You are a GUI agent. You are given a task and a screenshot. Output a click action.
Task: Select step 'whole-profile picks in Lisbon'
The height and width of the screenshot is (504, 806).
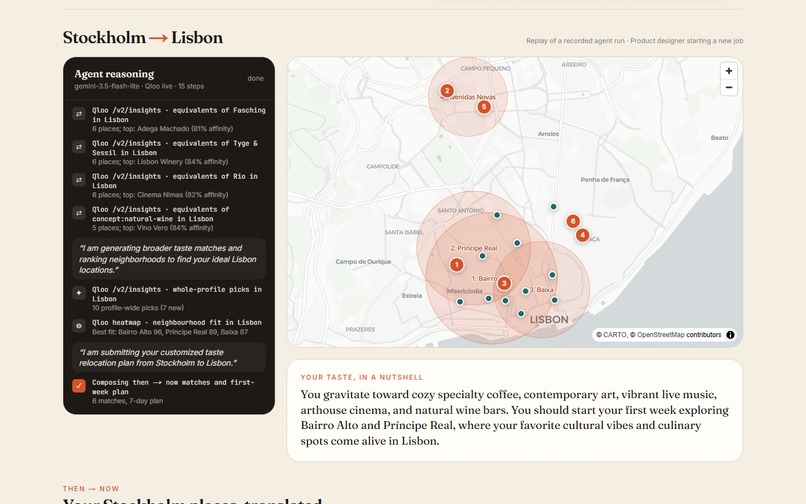click(169, 298)
